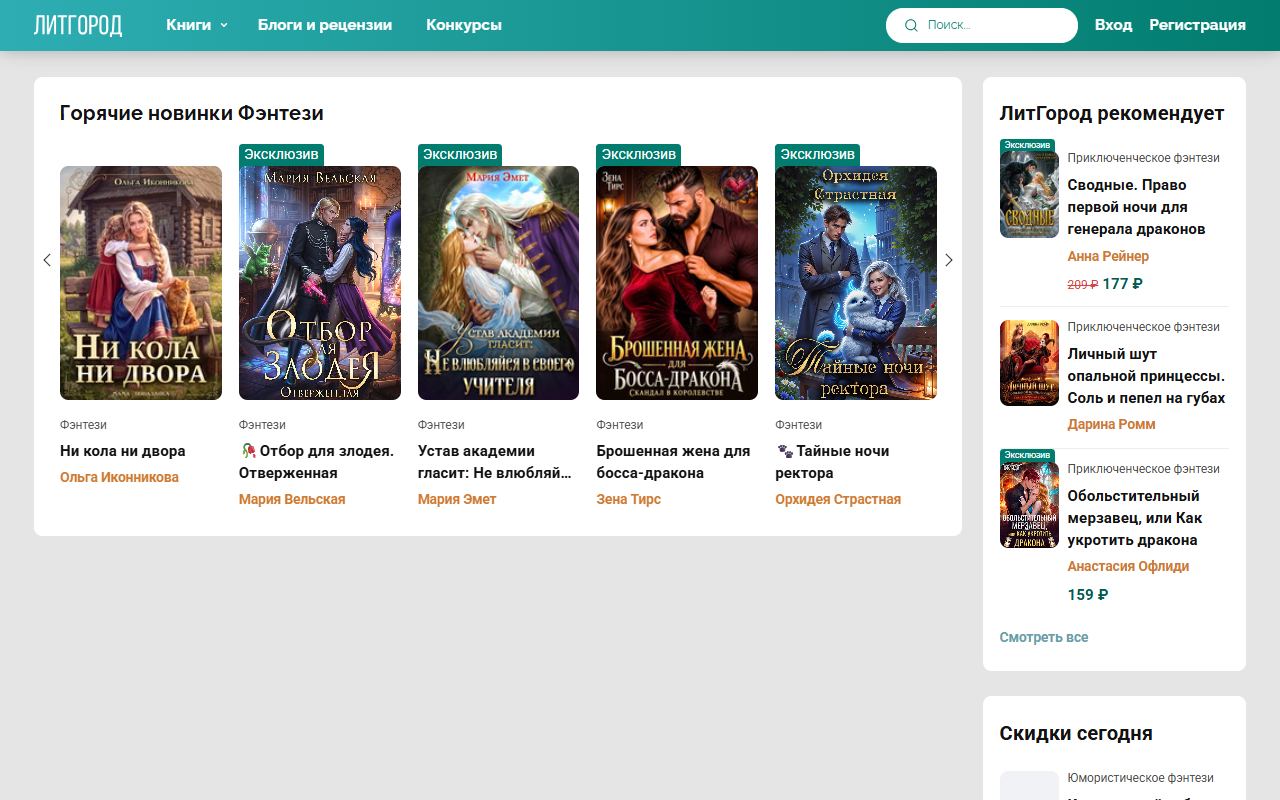The height and width of the screenshot is (800, 1280).
Task: Show next books in carousel
Action: [x=949, y=260]
